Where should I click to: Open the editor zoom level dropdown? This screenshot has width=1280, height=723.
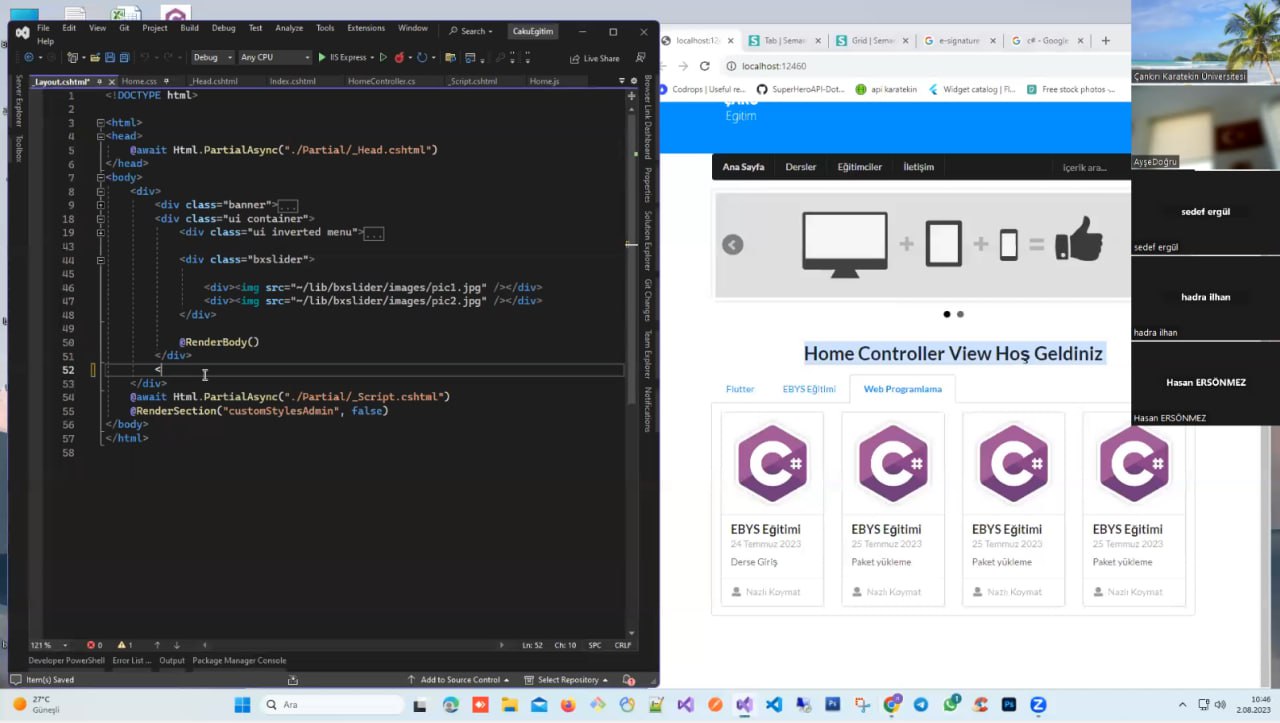(49, 645)
